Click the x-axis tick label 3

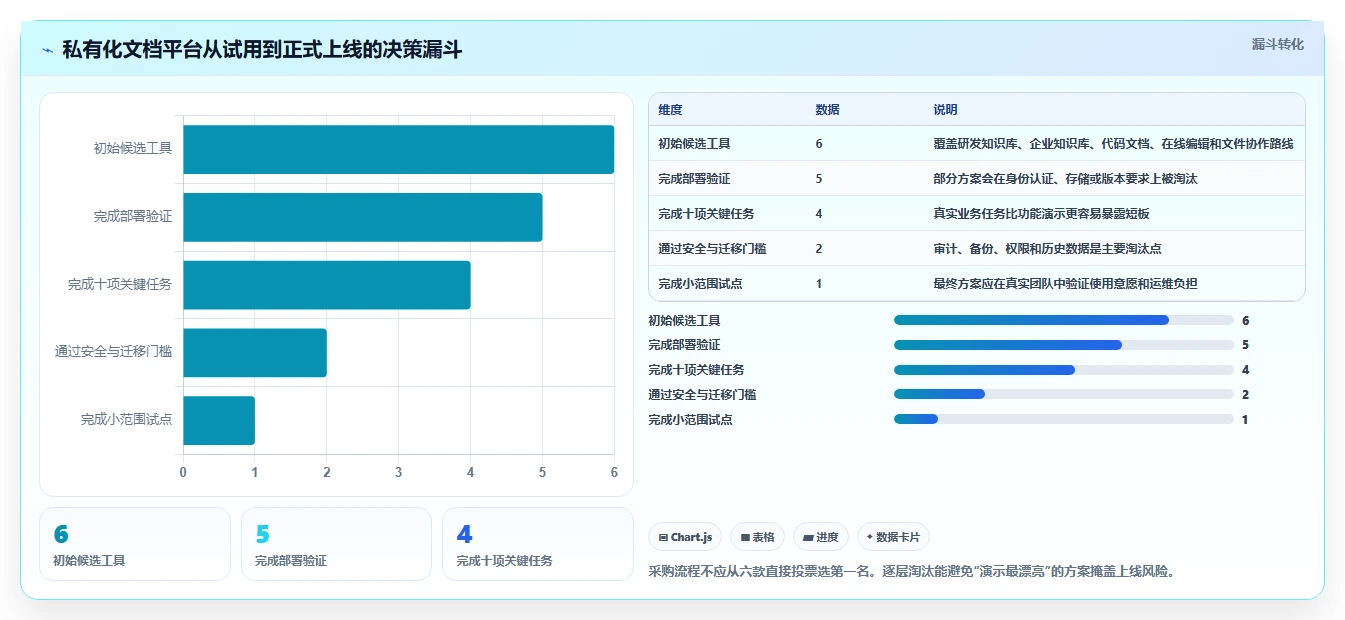tap(399, 472)
